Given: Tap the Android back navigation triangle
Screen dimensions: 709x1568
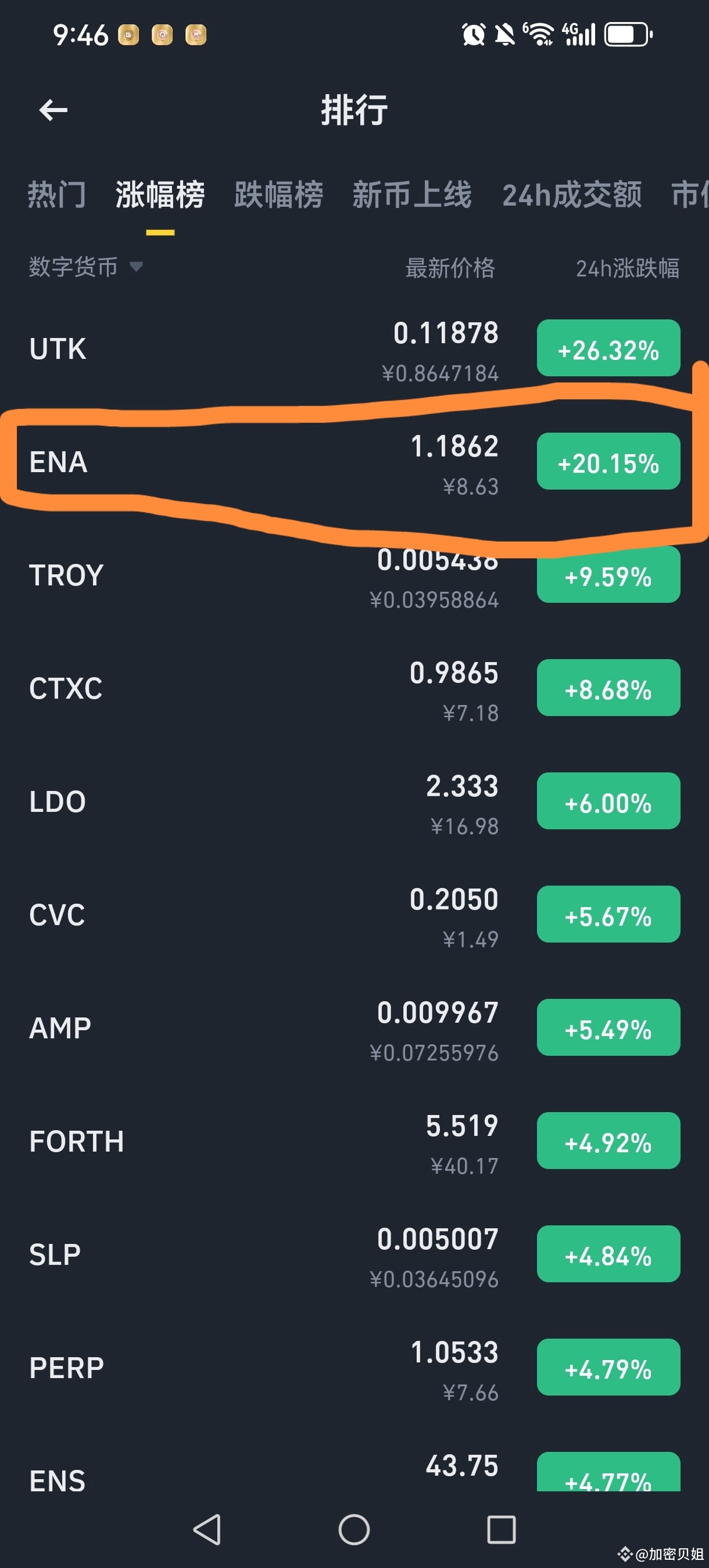Looking at the screenshot, I should coord(207,1529).
